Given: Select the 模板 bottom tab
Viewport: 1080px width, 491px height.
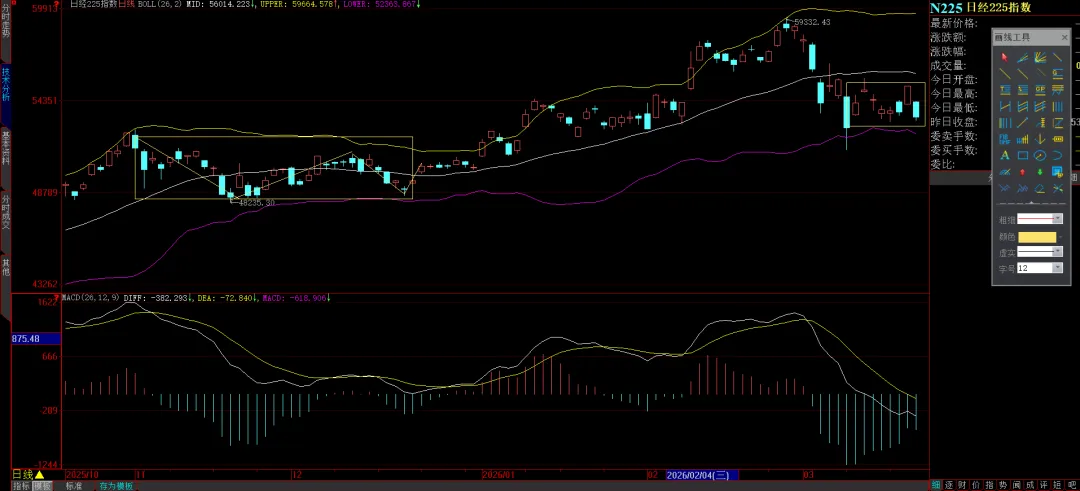Looking at the screenshot, I should pyautogui.click(x=43, y=485).
